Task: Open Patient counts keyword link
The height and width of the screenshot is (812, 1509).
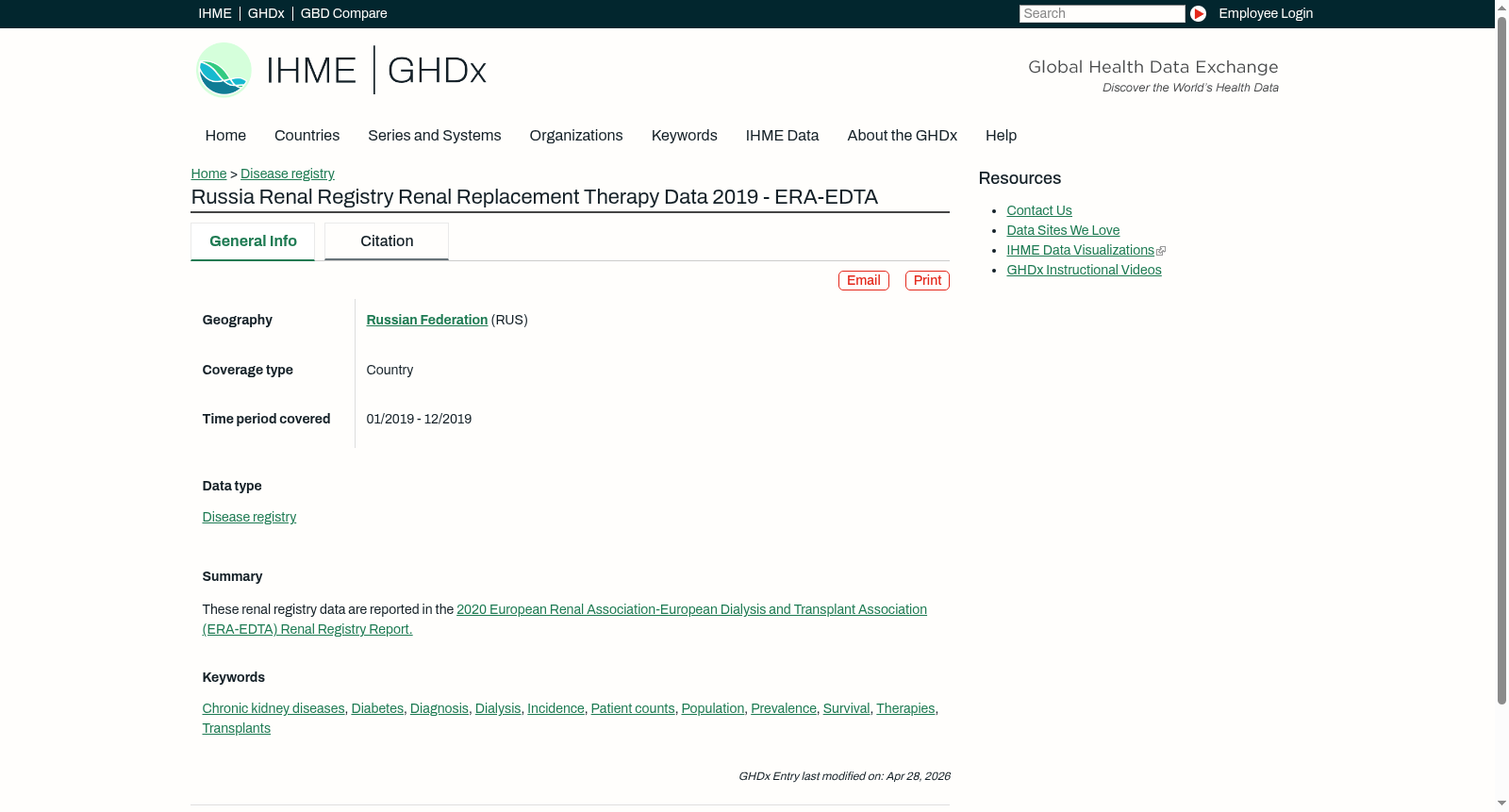Action: click(x=633, y=708)
